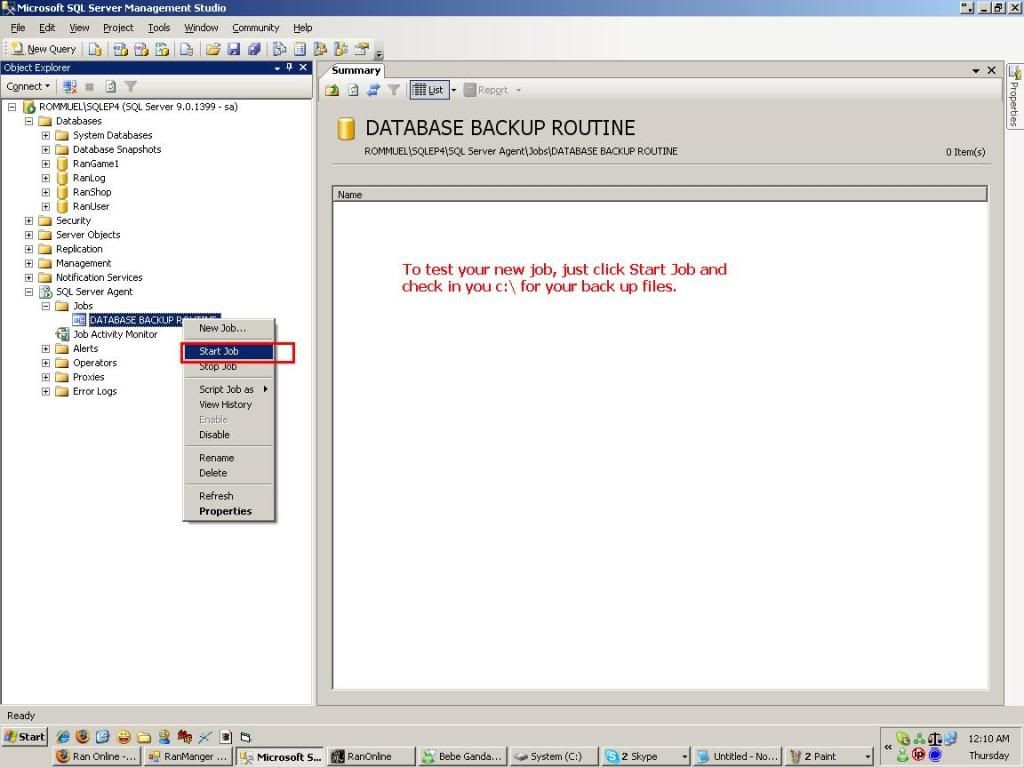
Task: Collapse the Databases folder node
Action: point(29,121)
